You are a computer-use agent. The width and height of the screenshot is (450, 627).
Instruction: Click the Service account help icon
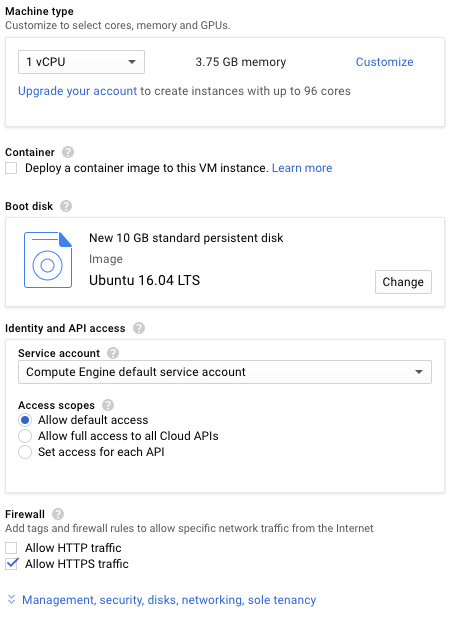coord(113,353)
